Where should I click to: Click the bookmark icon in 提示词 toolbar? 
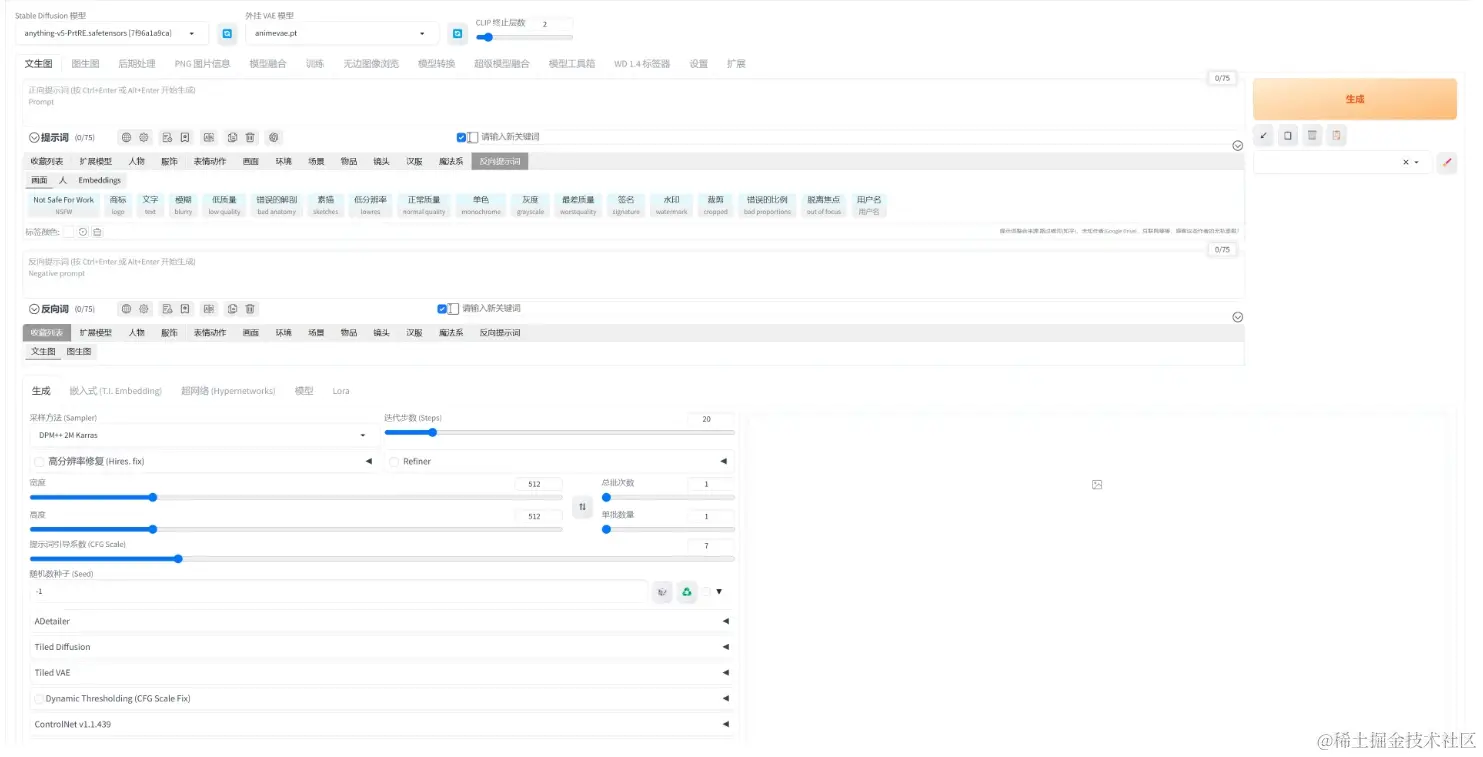click(185, 137)
